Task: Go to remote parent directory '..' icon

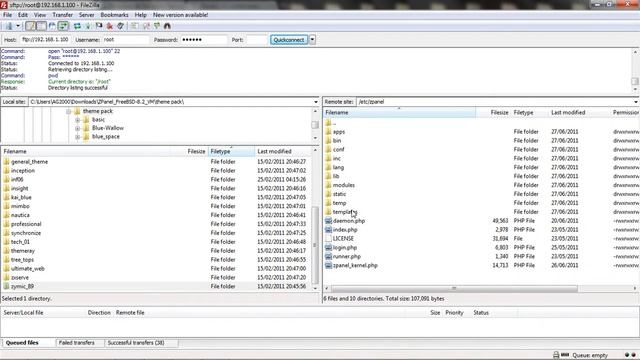Action: (328, 123)
